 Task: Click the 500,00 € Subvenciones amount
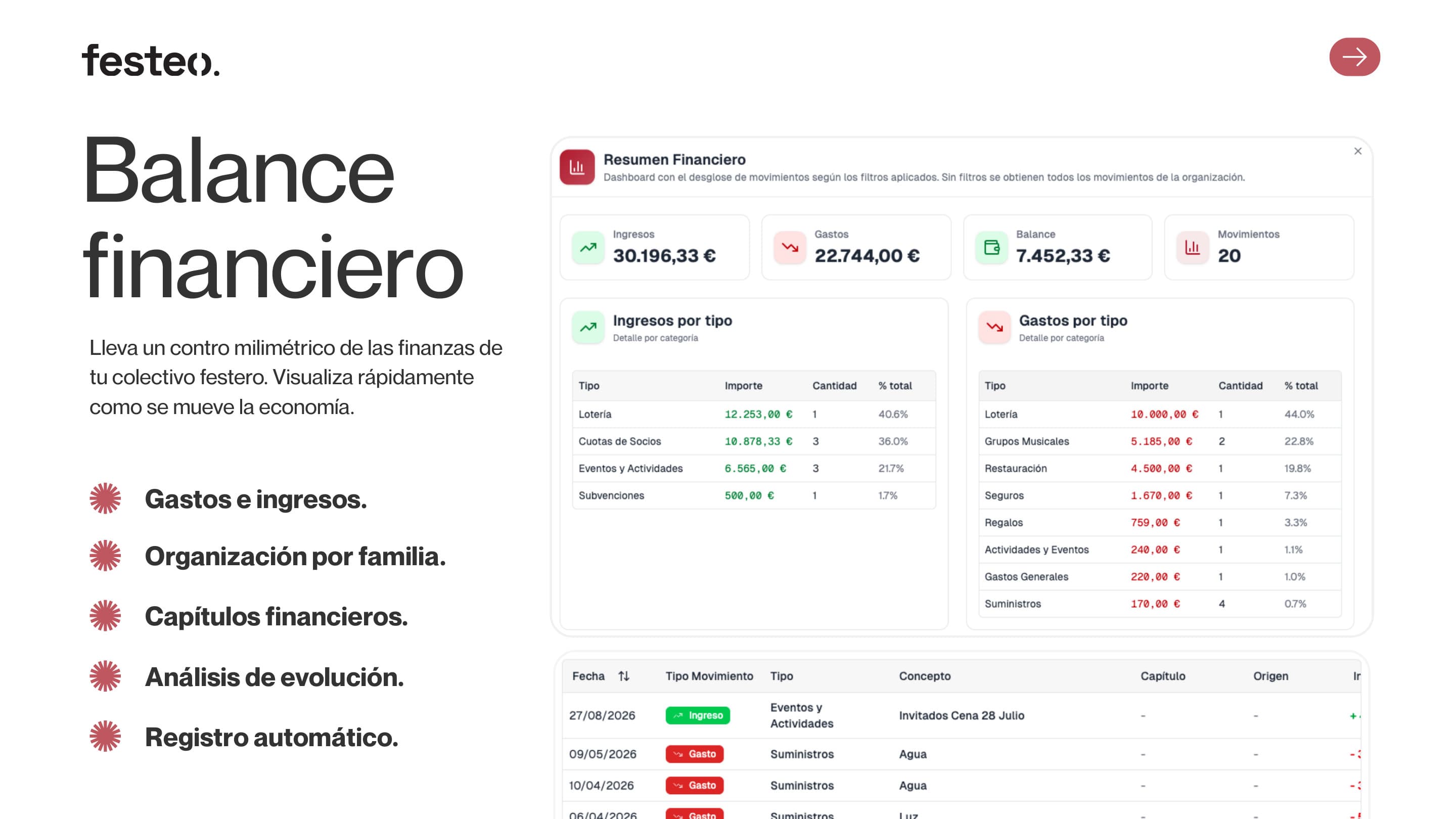point(749,495)
